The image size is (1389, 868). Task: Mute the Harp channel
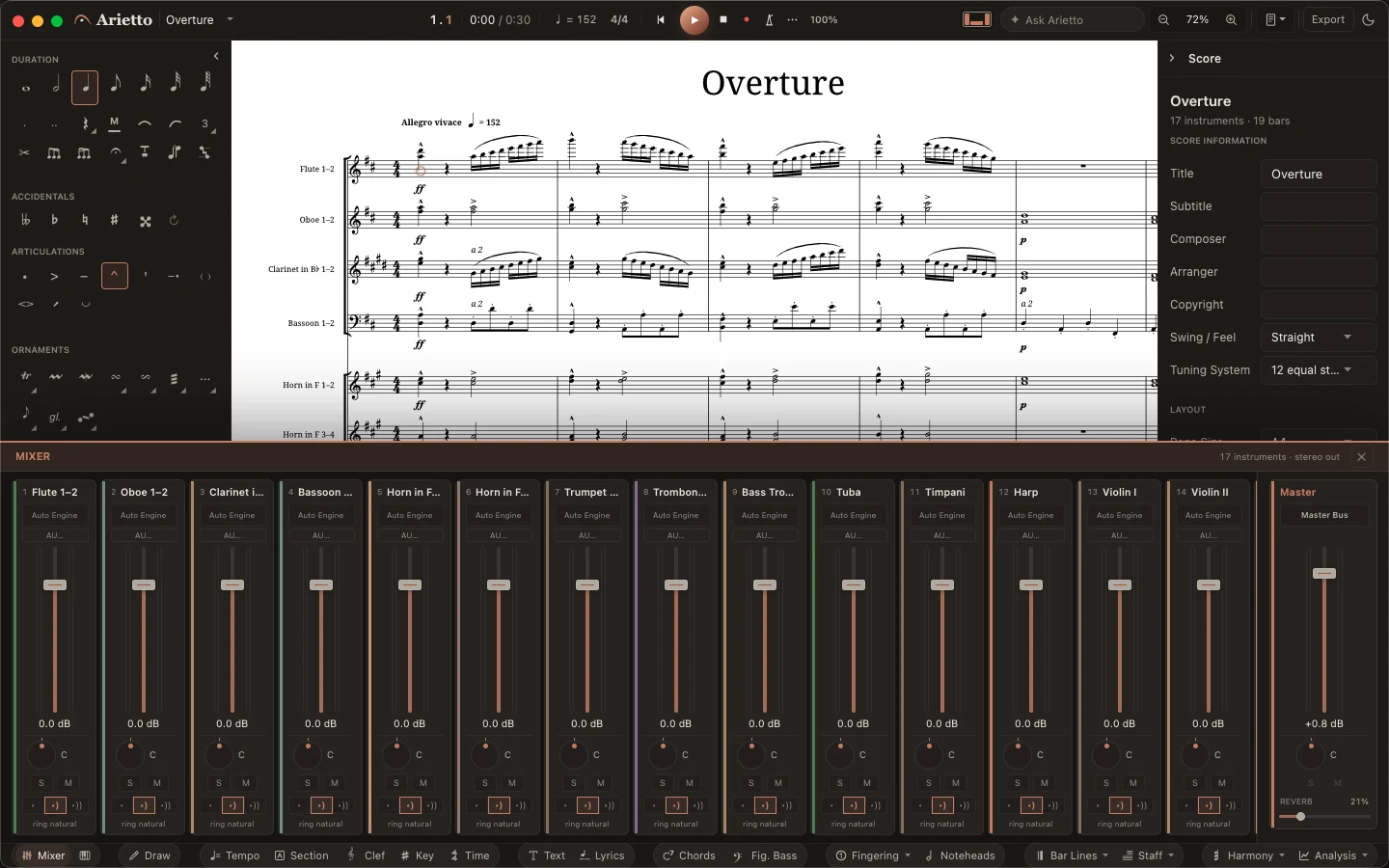click(1045, 783)
